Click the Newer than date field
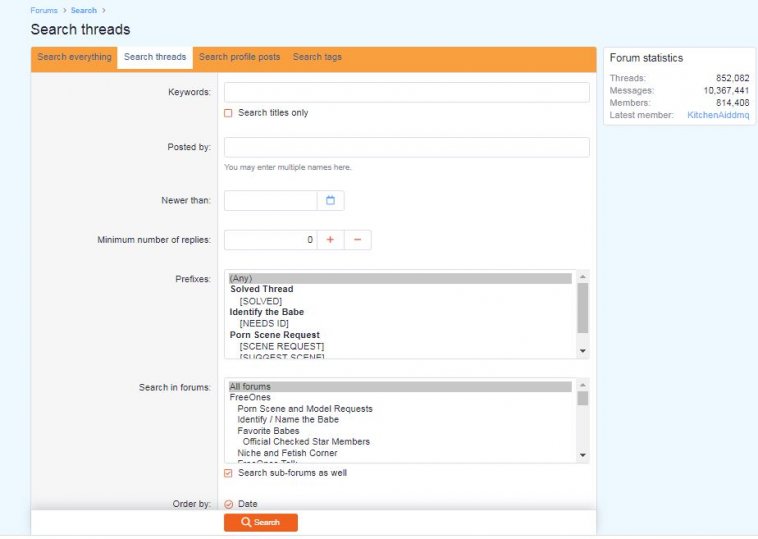Image resolution: width=758 pixels, height=539 pixels. pos(270,201)
